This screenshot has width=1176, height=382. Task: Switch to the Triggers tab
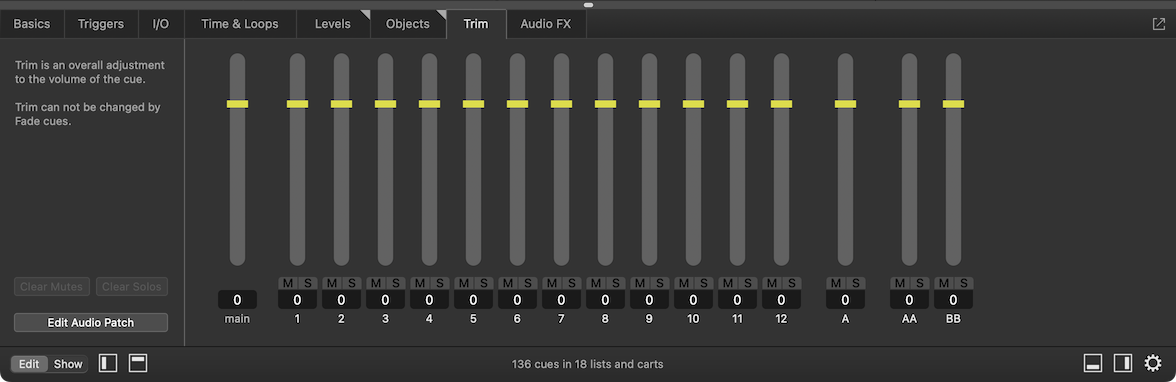click(x=100, y=24)
